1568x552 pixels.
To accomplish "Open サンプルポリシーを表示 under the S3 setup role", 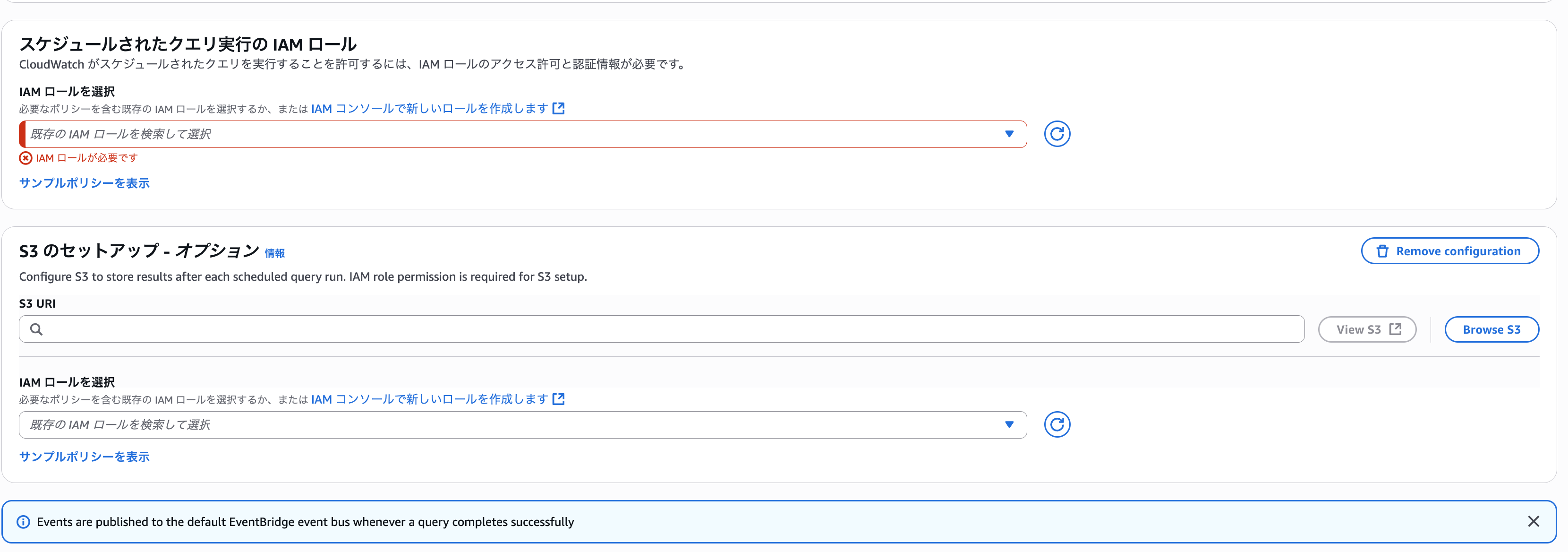I will pyautogui.click(x=84, y=456).
